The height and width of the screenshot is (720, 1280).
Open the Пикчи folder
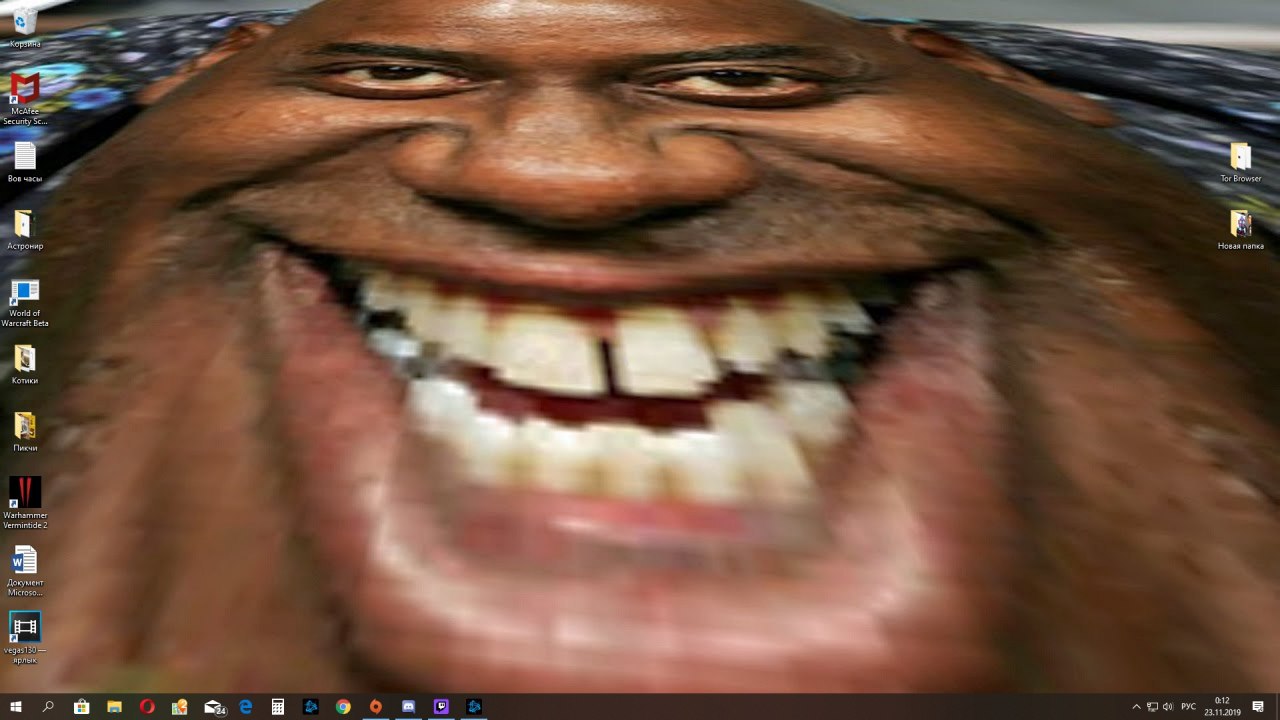[25, 432]
